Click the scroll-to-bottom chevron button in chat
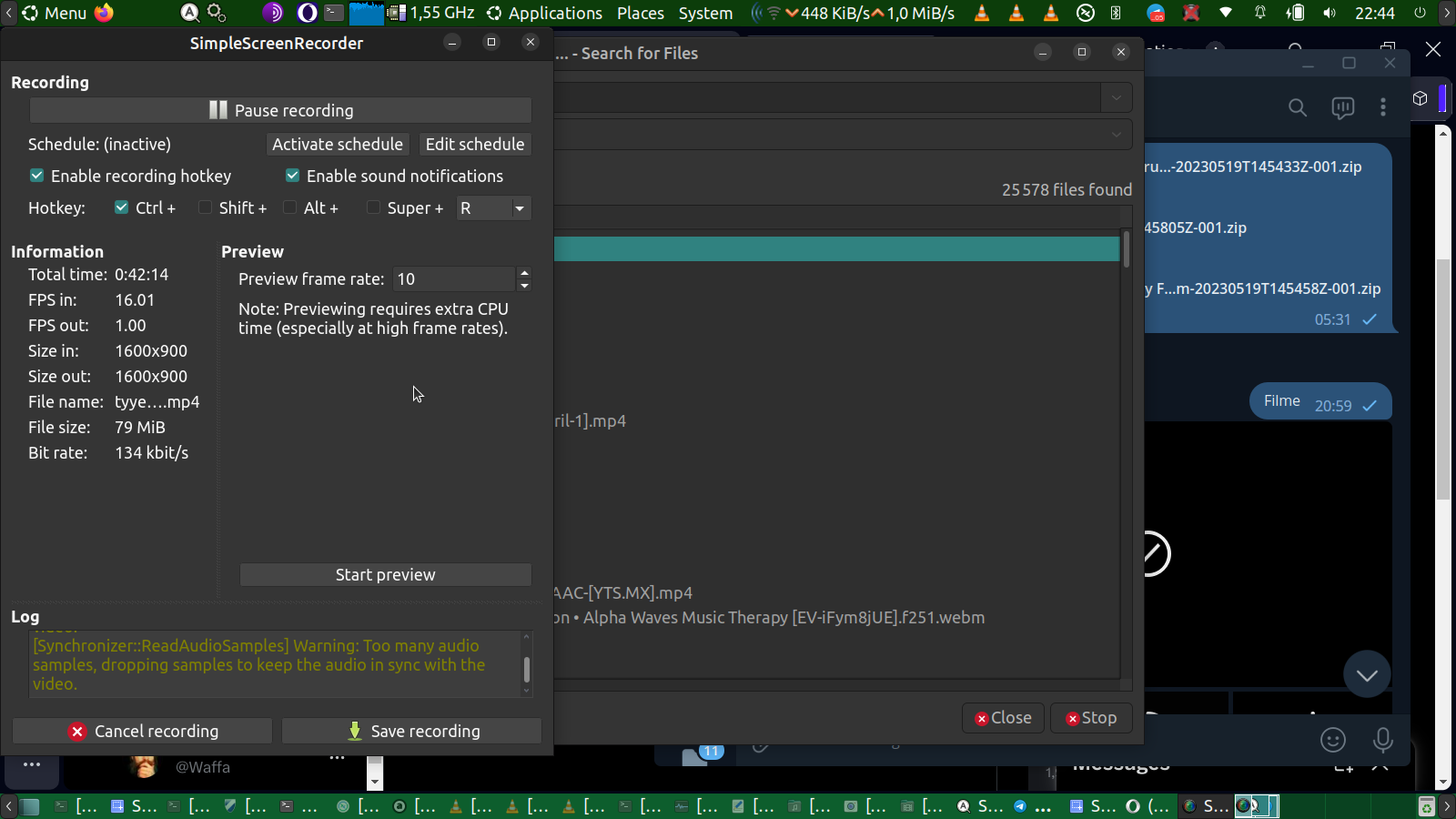 point(1366,674)
